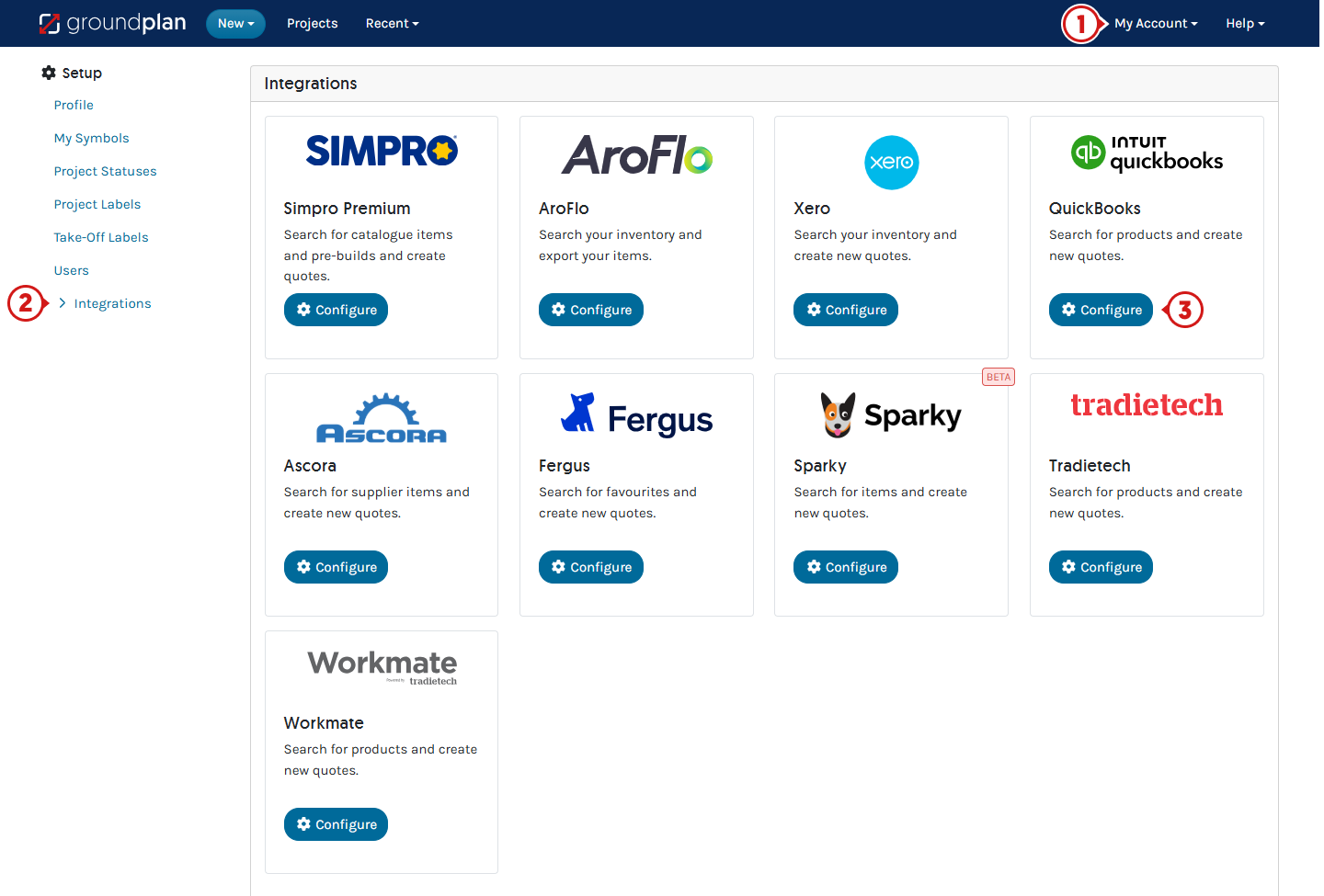Open My Symbols page
Viewport: 1324px width, 896px height.
91,138
